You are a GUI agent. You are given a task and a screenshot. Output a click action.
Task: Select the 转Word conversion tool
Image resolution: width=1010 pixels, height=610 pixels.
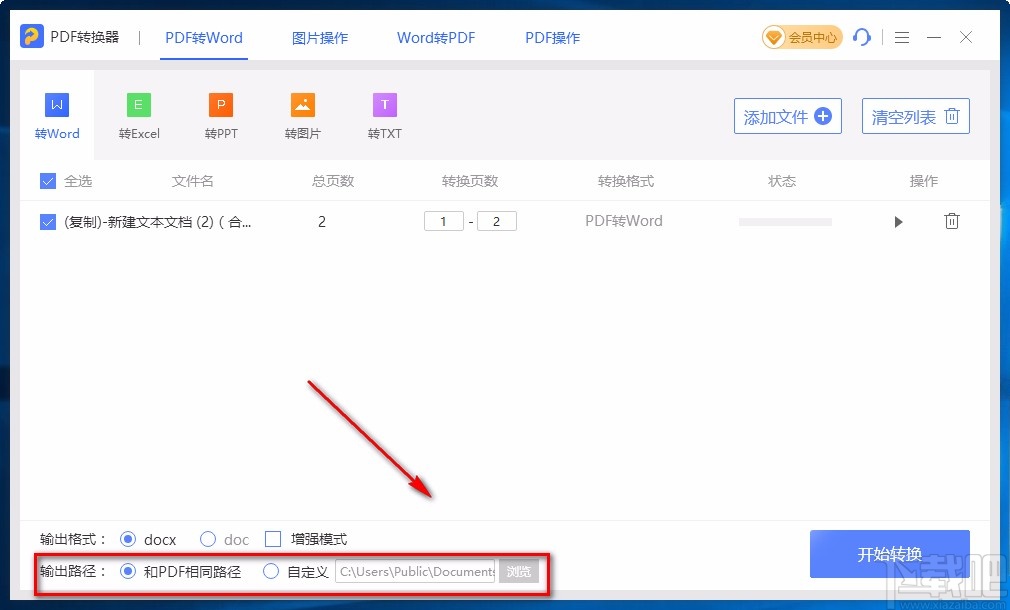tap(56, 113)
